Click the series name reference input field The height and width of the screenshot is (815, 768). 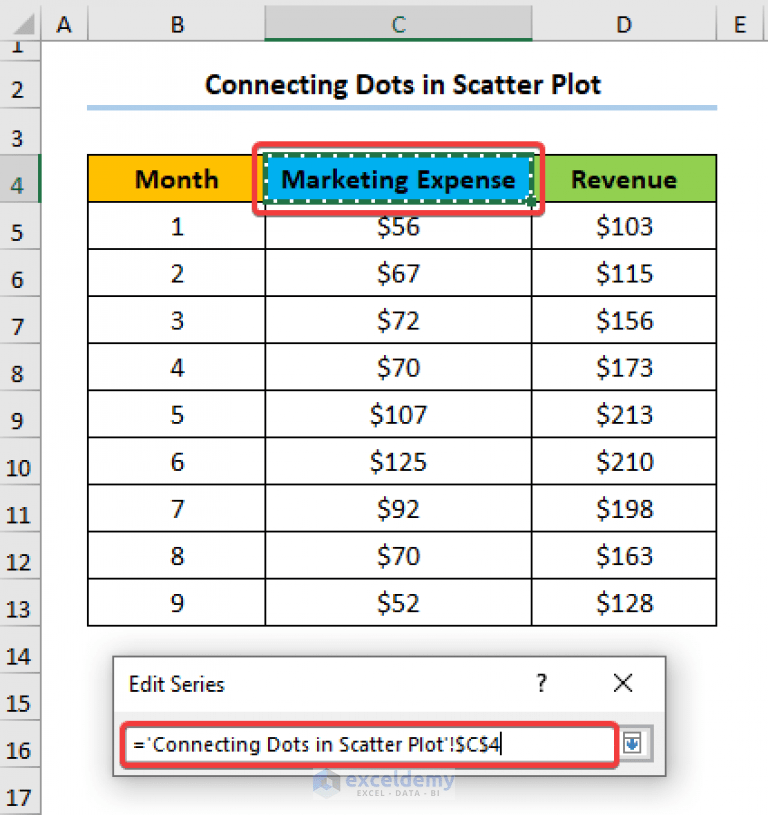click(369, 744)
